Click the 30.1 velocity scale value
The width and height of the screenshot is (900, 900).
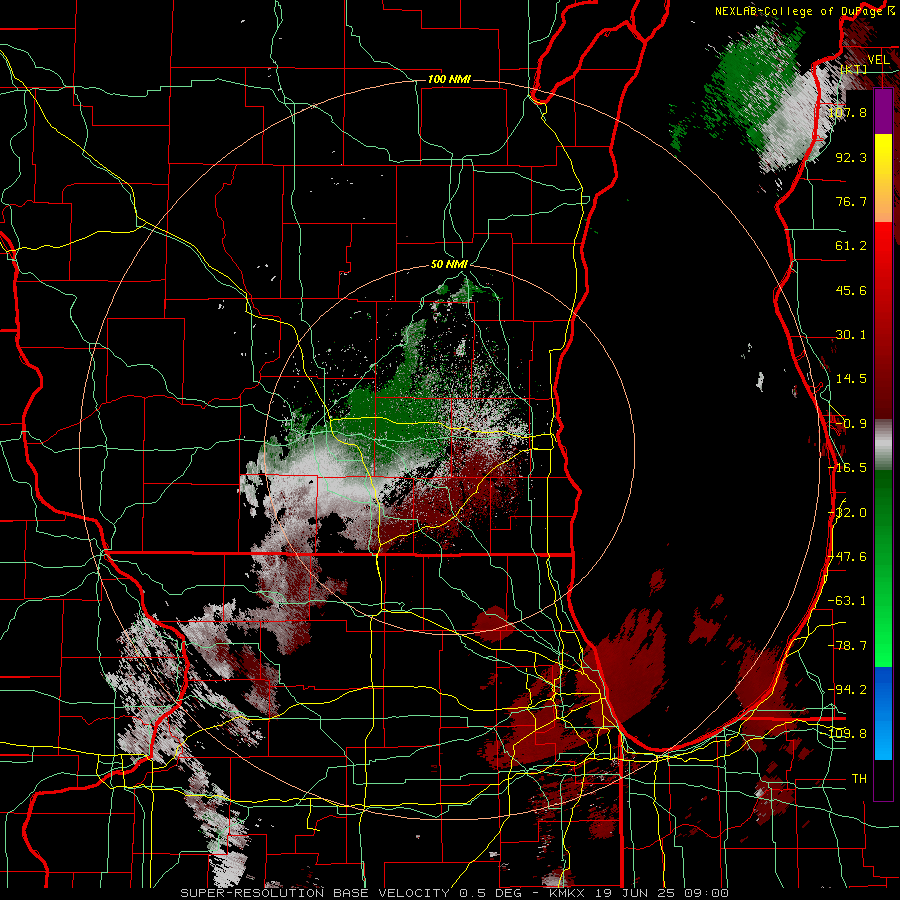click(x=851, y=335)
